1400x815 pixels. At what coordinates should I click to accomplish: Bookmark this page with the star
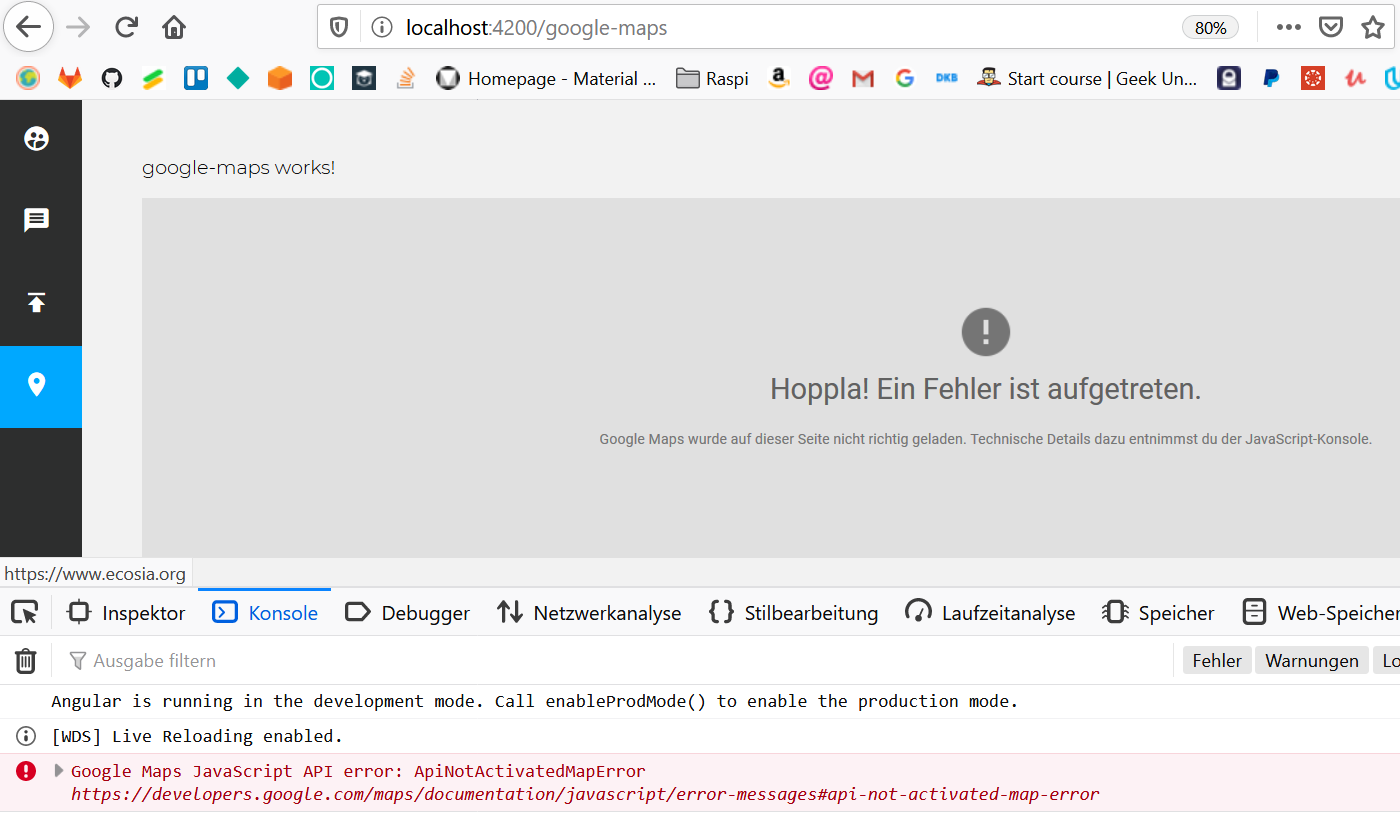tap(1373, 27)
